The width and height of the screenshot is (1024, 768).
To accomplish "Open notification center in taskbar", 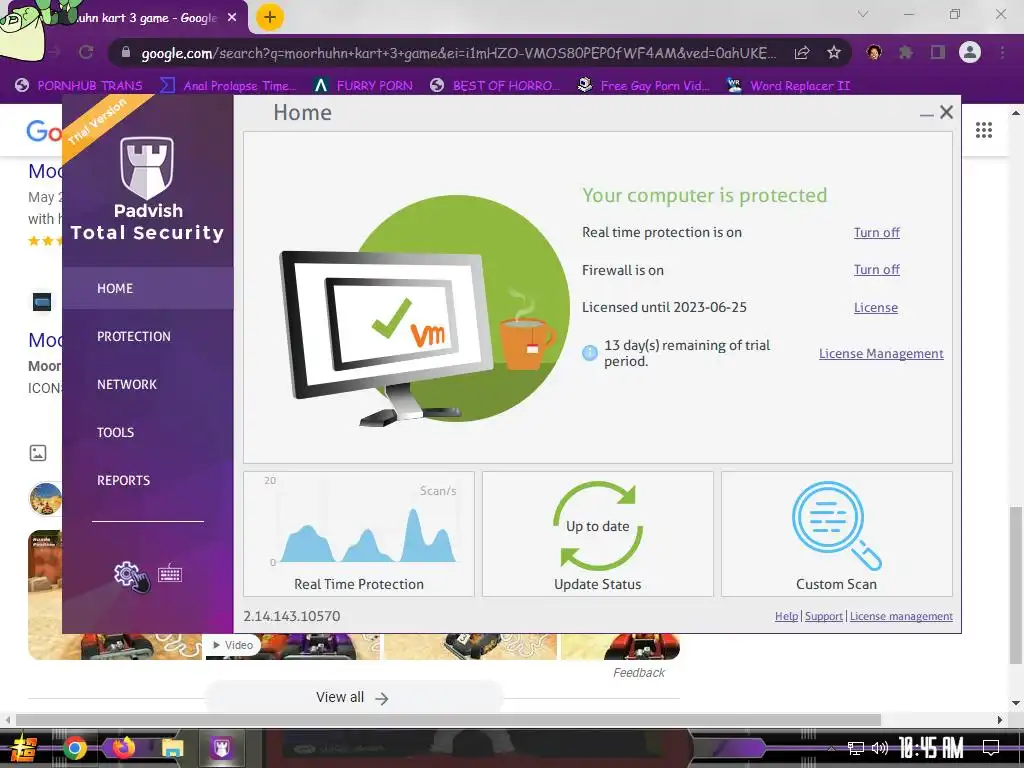I will coord(991,748).
